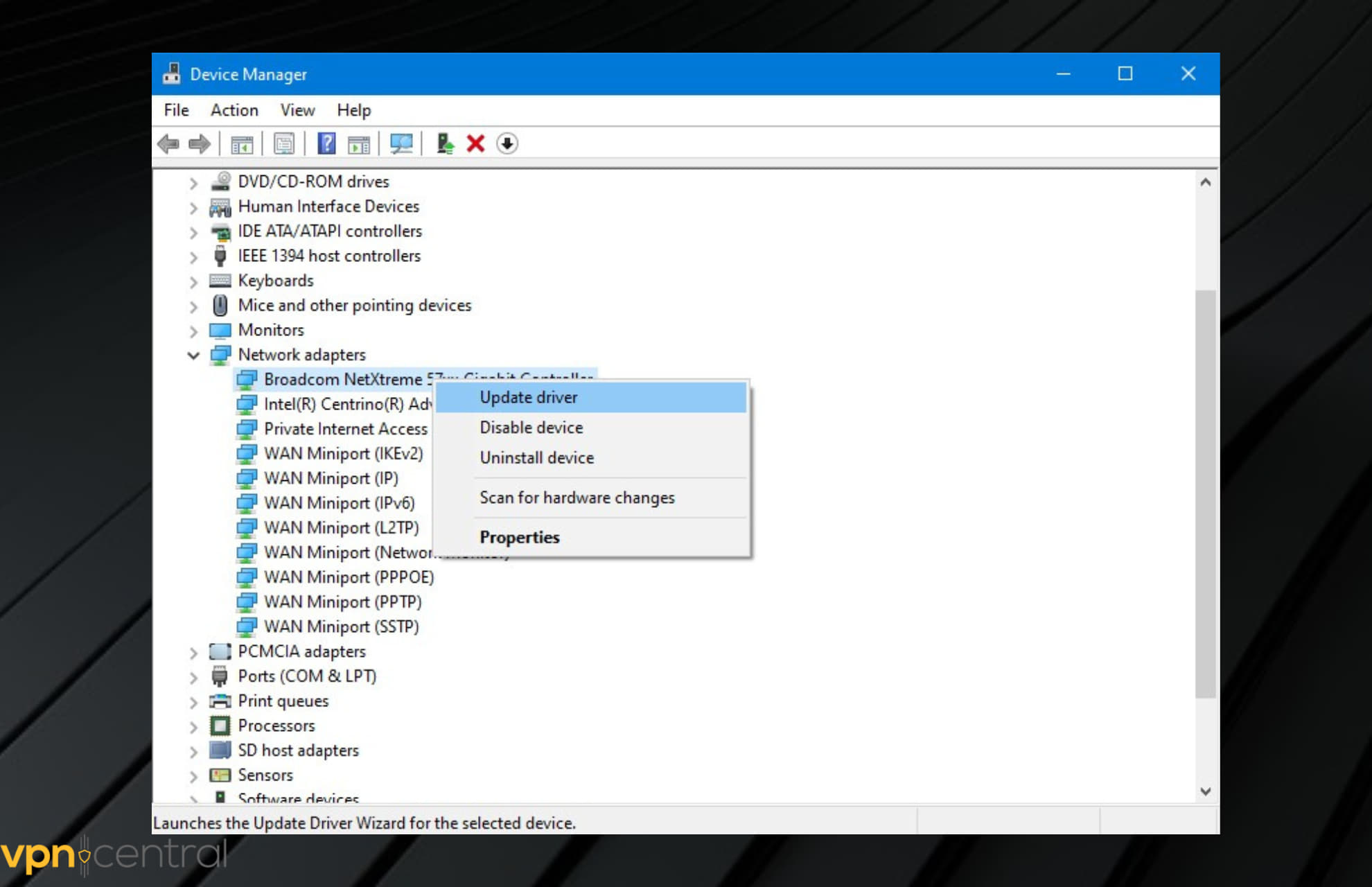Select the Disable device (down arrow) toolbar icon
Viewport: 1372px width, 887px height.
[x=507, y=143]
